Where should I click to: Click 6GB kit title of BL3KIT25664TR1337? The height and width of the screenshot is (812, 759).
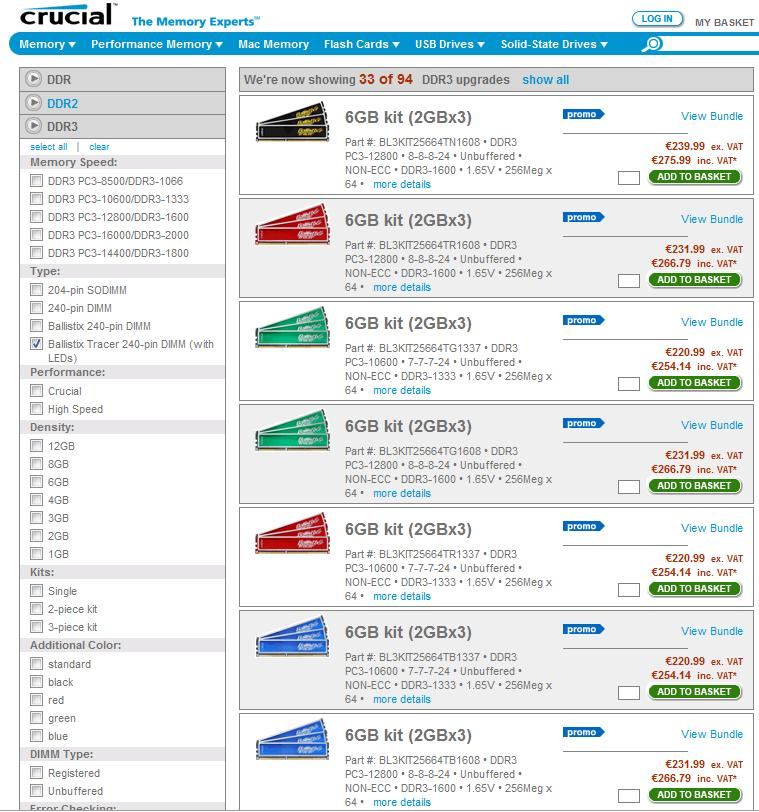[408, 529]
